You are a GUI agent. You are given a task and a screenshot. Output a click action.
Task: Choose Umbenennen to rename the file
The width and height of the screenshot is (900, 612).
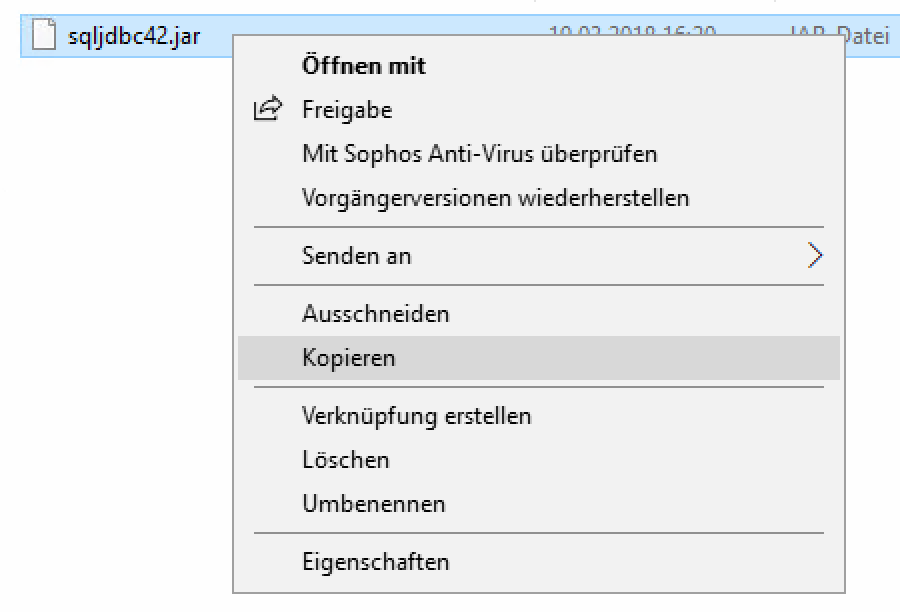[x=373, y=504]
